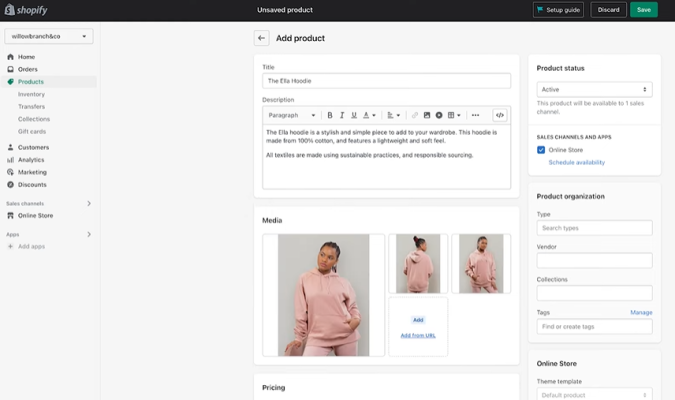
Task: Click the plus icon beside Add apps
Action: (10, 246)
